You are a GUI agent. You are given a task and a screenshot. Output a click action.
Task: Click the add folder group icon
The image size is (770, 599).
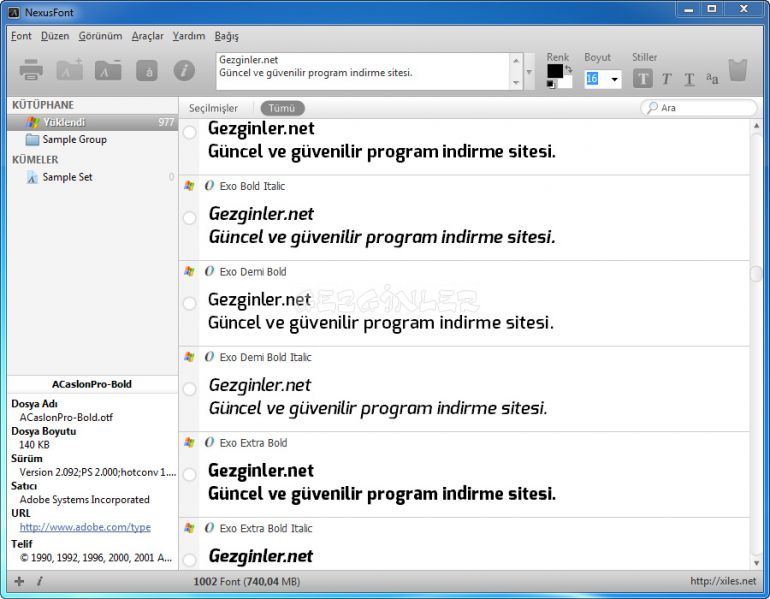(x=70, y=70)
